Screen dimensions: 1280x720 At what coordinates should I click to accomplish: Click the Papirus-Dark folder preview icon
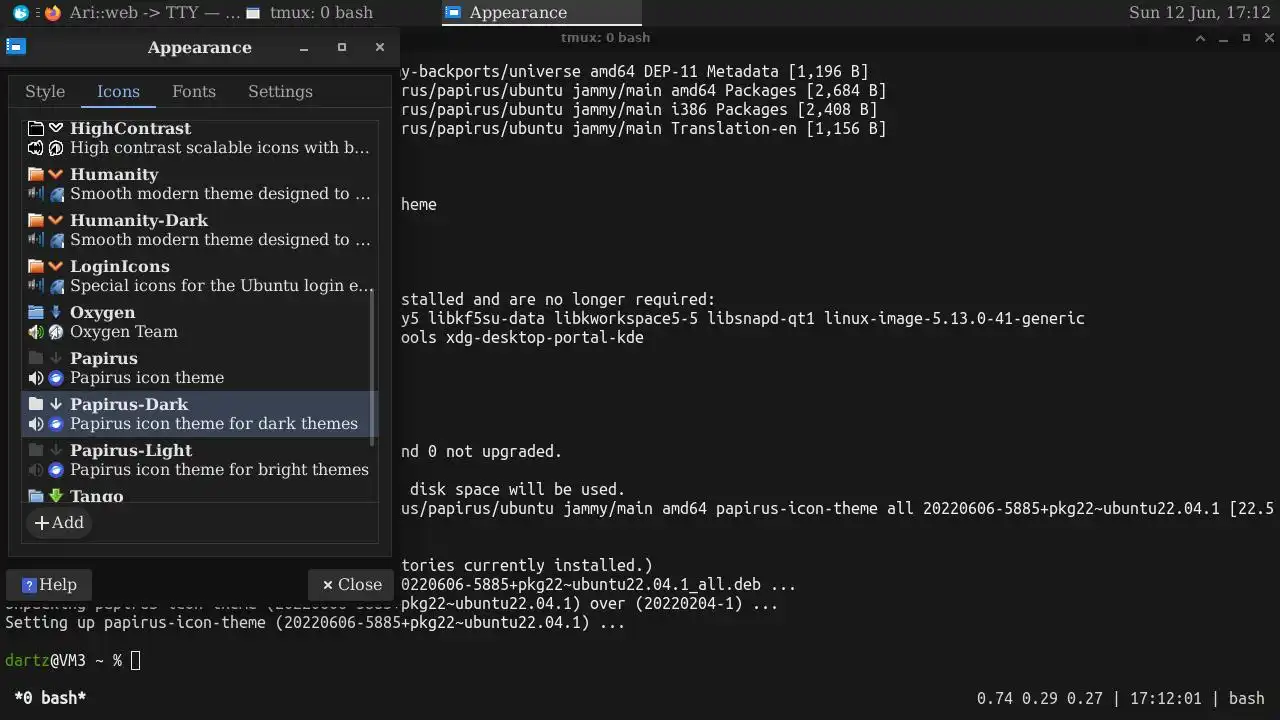click(x=36, y=404)
